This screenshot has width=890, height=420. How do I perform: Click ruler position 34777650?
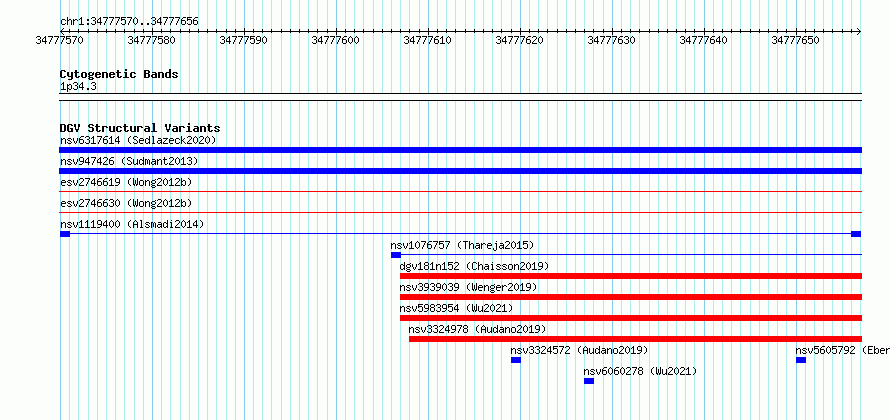(x=795, y=40)
